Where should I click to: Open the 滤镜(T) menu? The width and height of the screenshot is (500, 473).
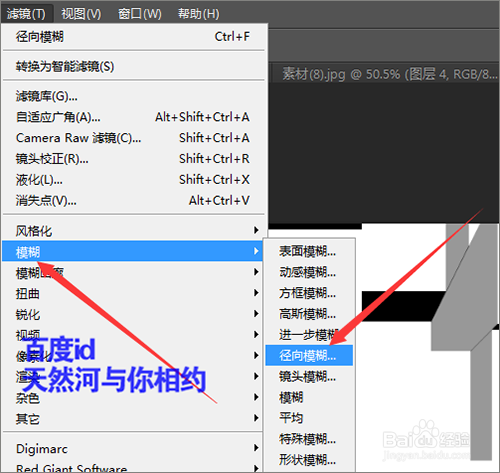coord(27,14)
